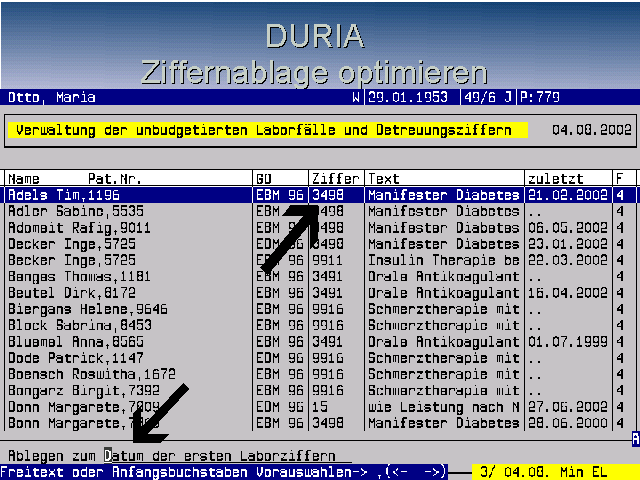Click date 01.07.1999 in Bluemel Anna row
This screenshot has width=640, height=480.
click(568, 342)
